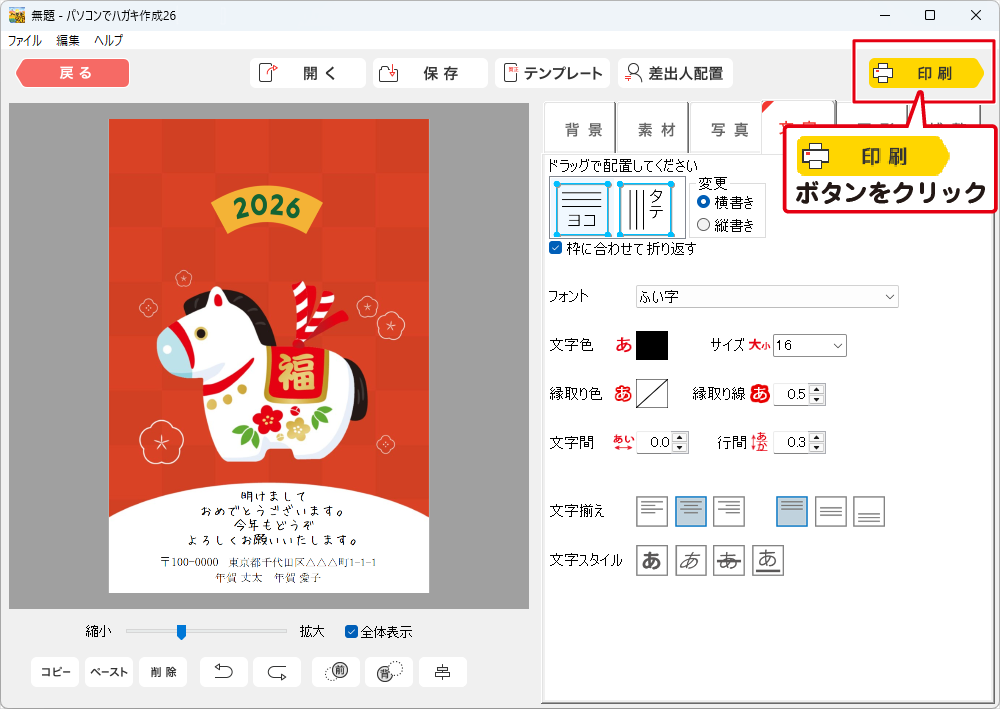
Task: Toggle 枠に合わせて折り返す checkbox
Action: pyautogui.click(x=556, y=248)
